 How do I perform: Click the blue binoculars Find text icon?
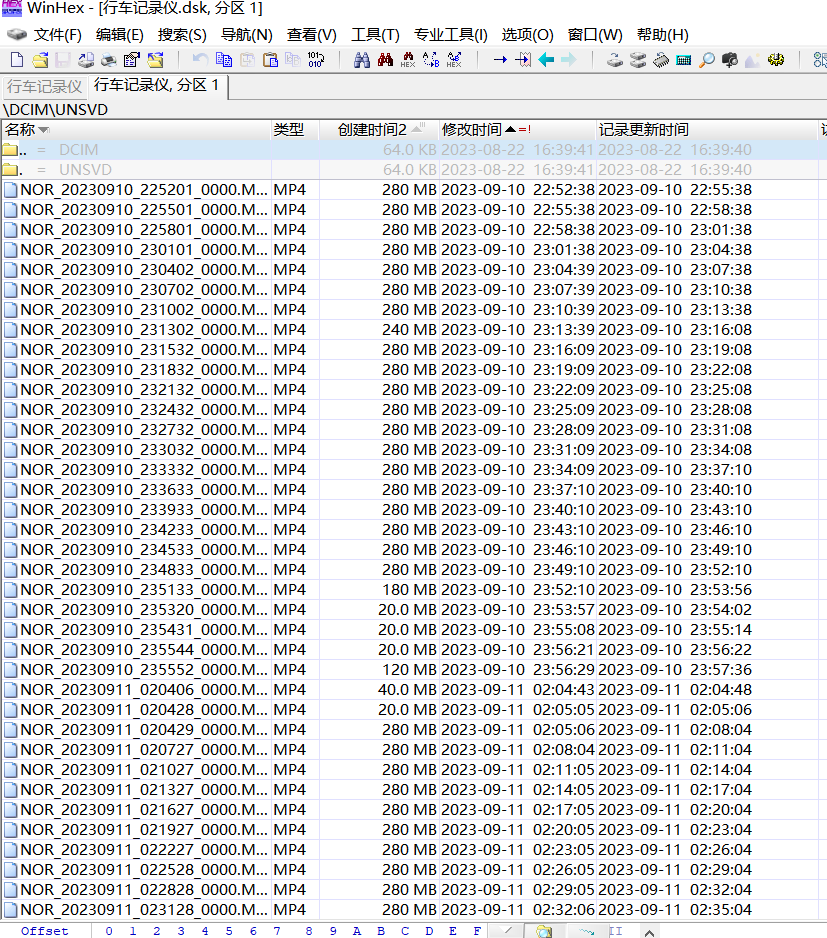pos(361,60)
